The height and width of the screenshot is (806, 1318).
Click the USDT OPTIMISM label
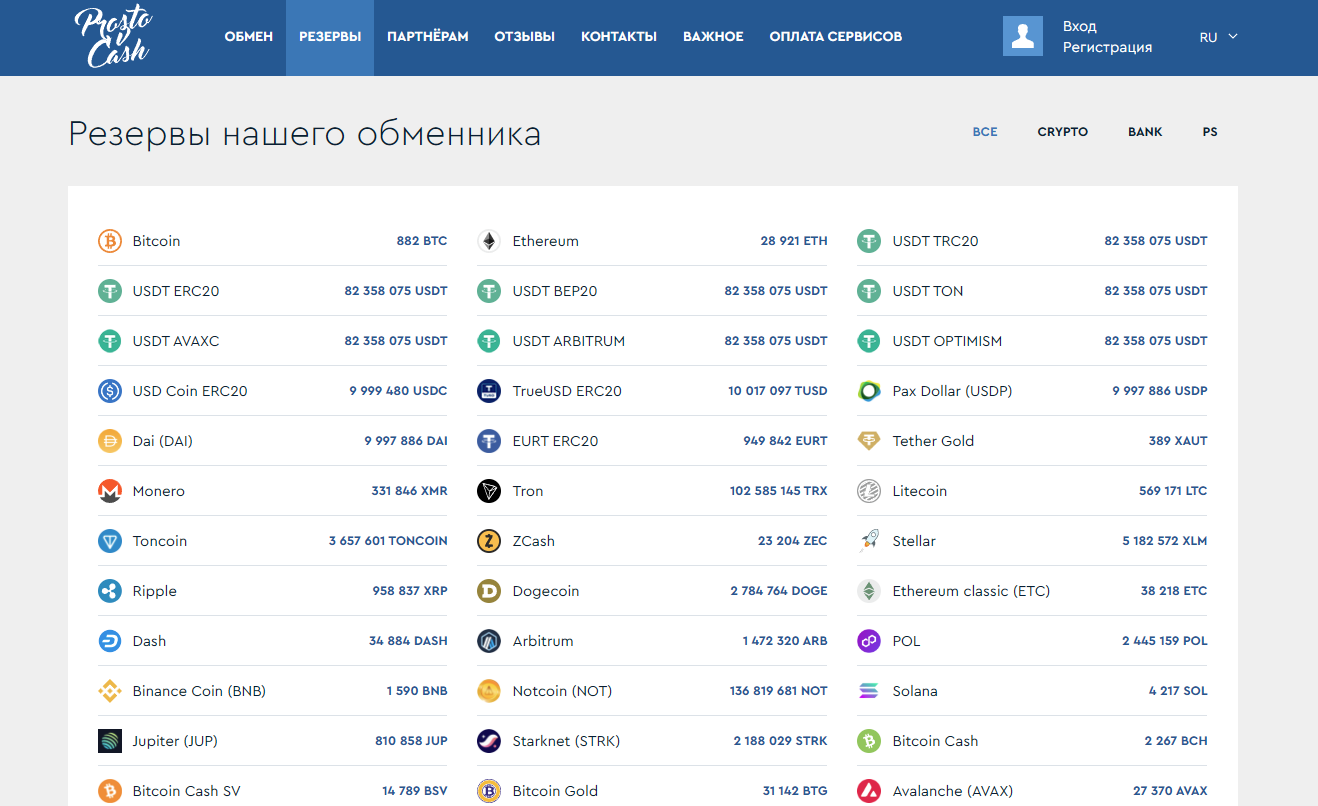pos(947,341)
